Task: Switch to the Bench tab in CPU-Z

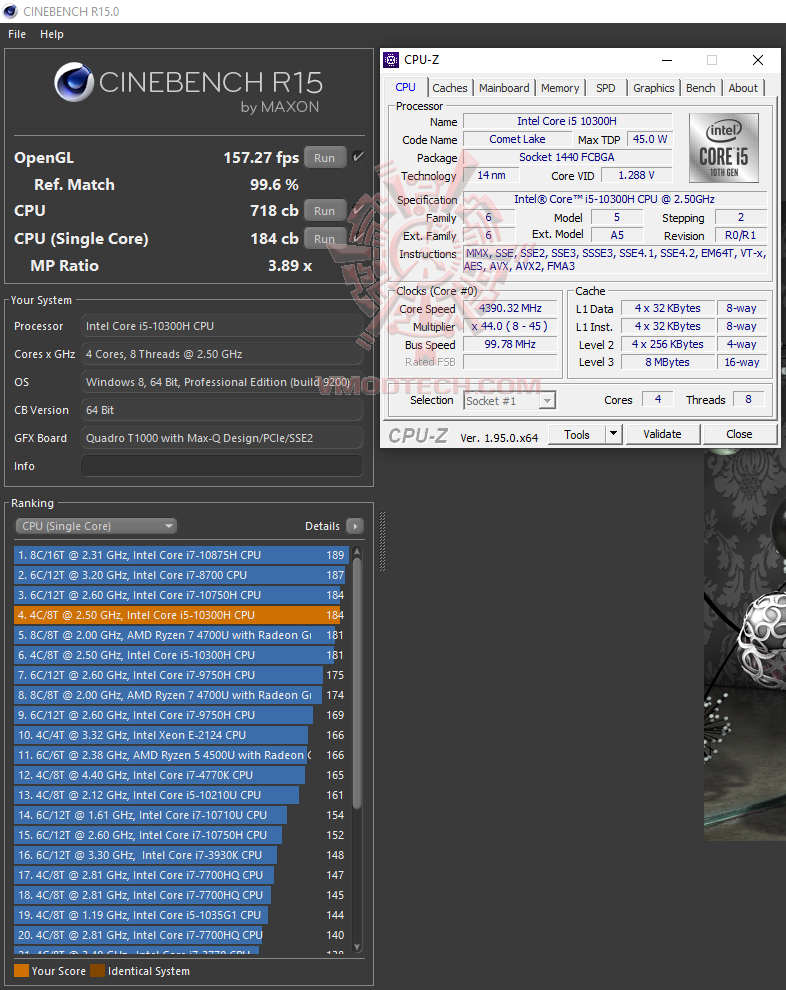Action: pos(701,88)
